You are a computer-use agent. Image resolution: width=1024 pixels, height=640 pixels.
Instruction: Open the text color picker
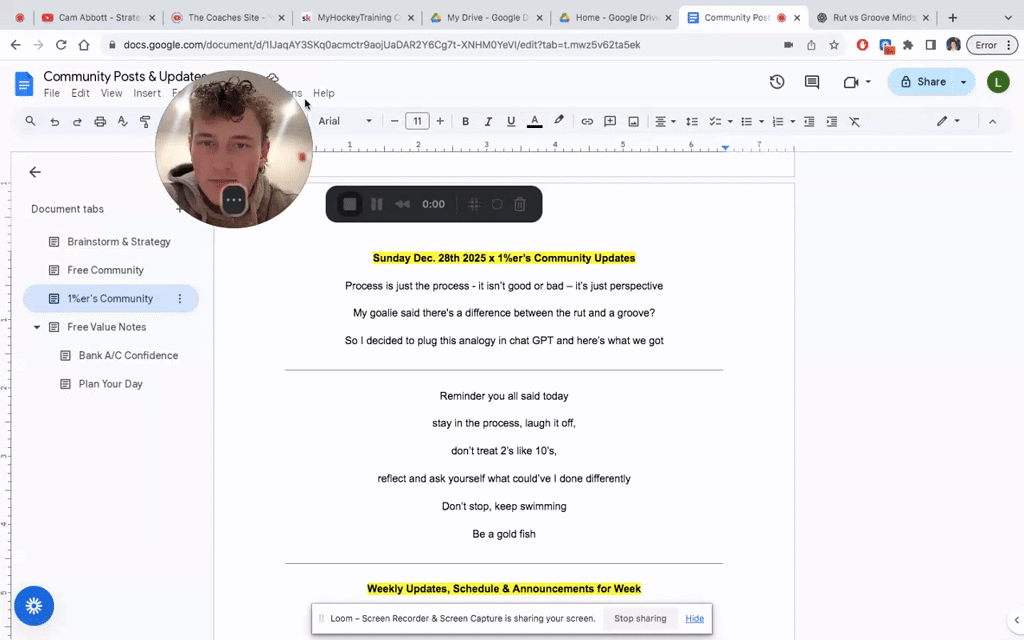534,121
